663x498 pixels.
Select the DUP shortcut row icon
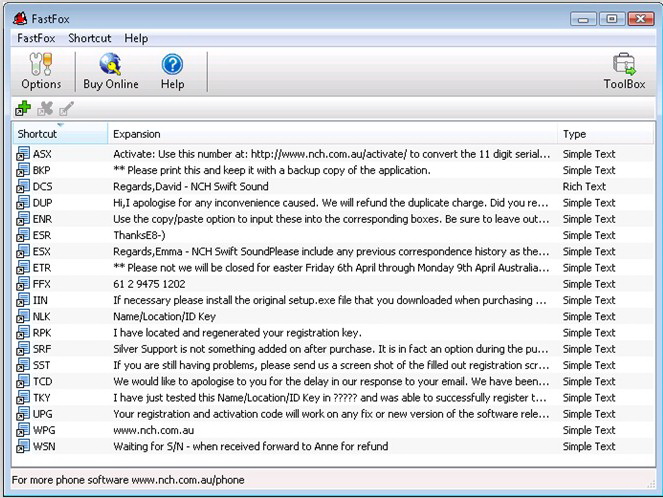[x=23, y=202]
